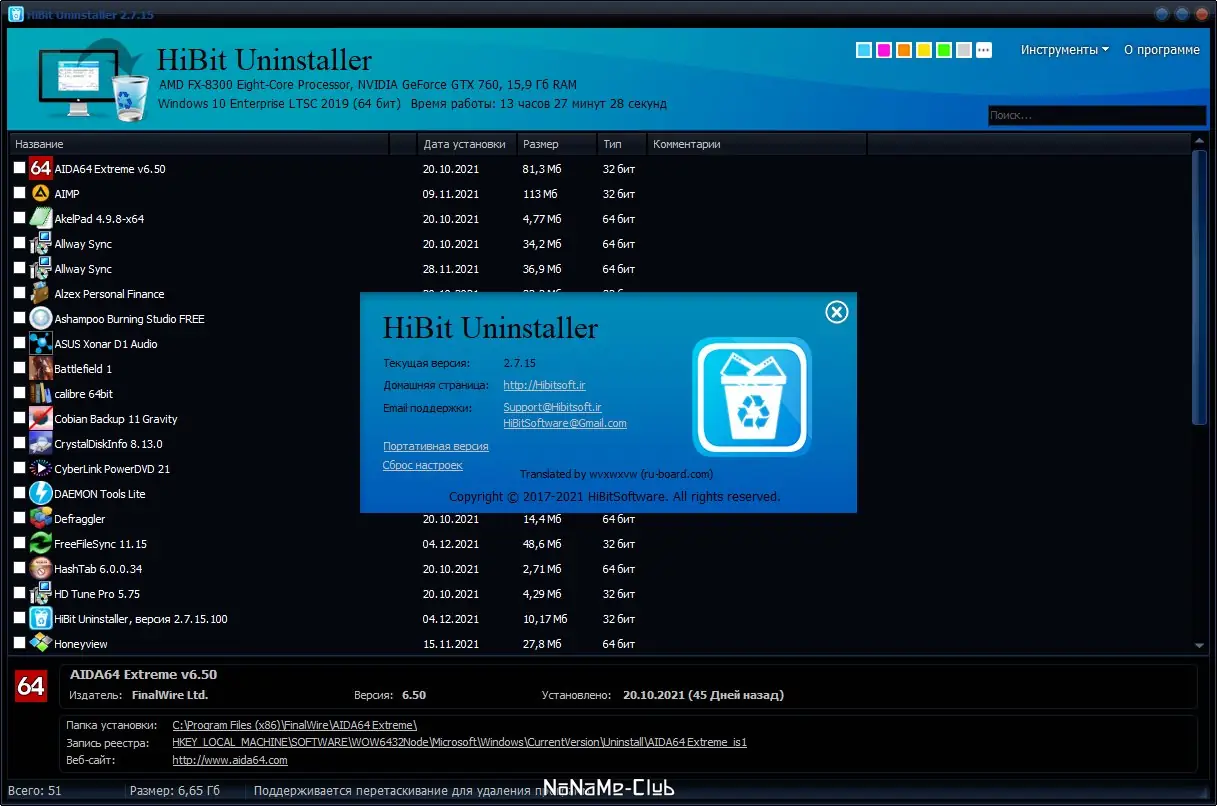
Task: Click the ASUS Xonar D1 Audio icon
Action: [40, 343]
